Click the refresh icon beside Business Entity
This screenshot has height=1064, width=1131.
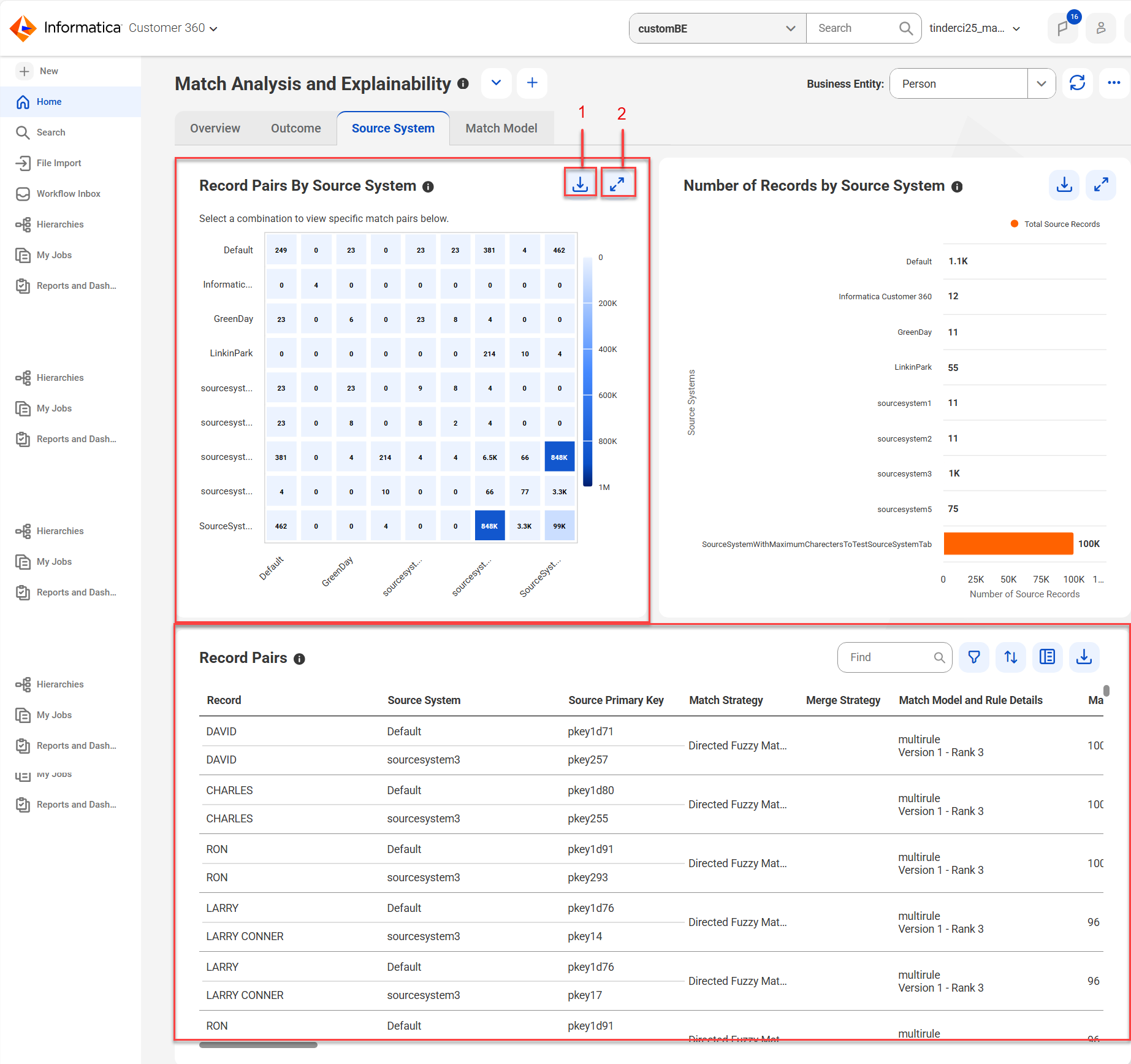(x=1077, y=83)
